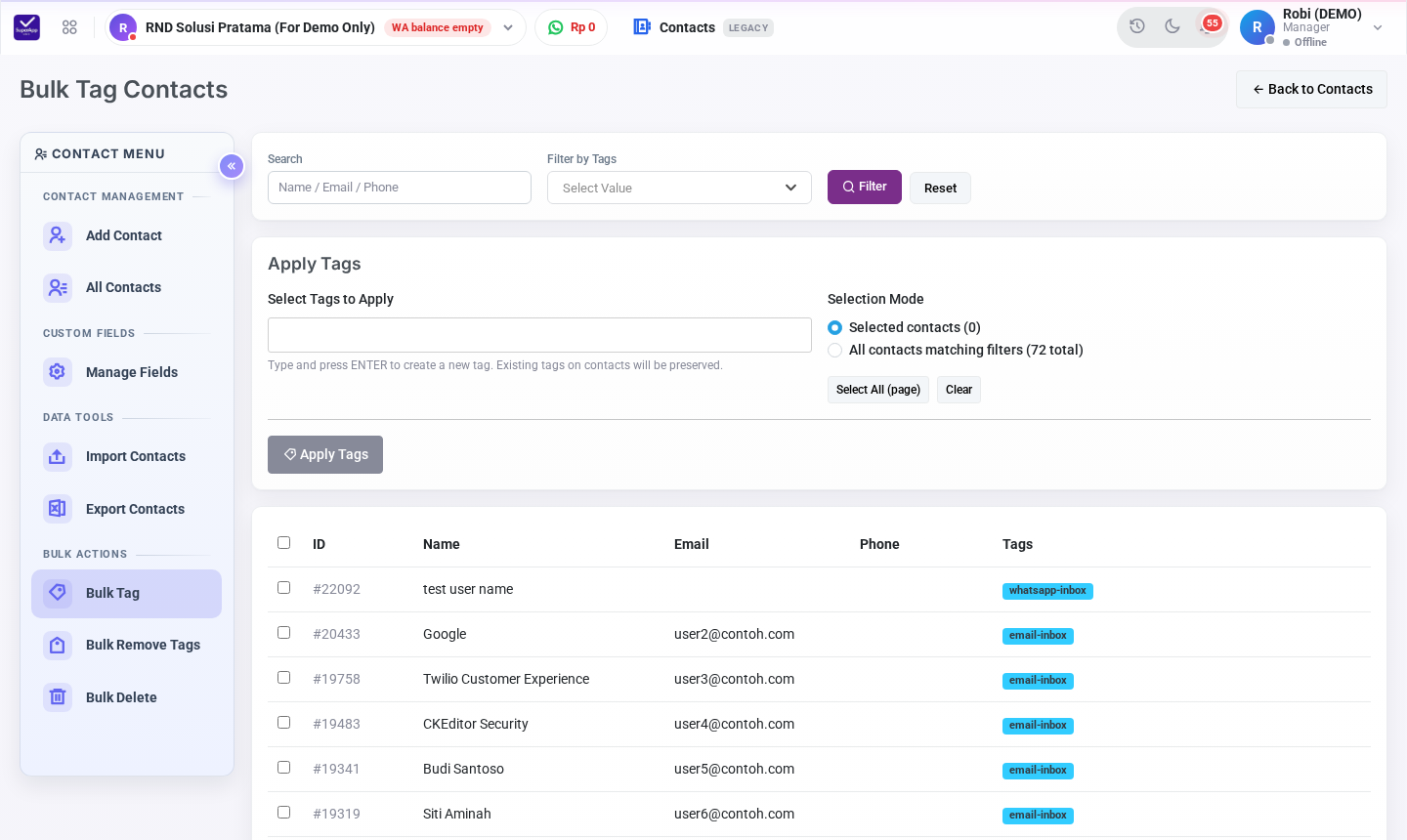Click the Bulk Remove Tags icon
Screen dimensions: 1407x840
[x=58, y=645]
